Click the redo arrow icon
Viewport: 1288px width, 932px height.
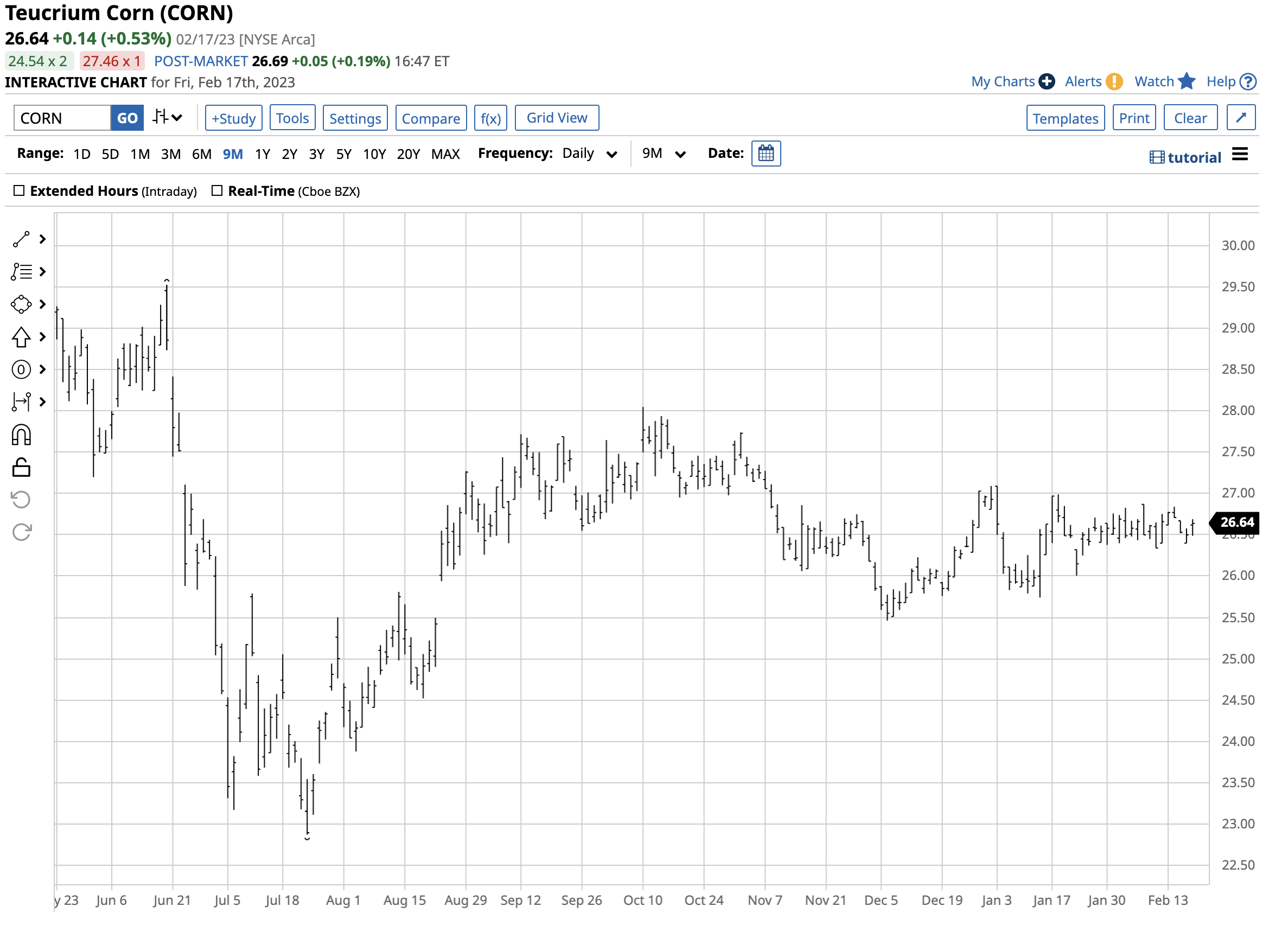(x=21, y=533)
